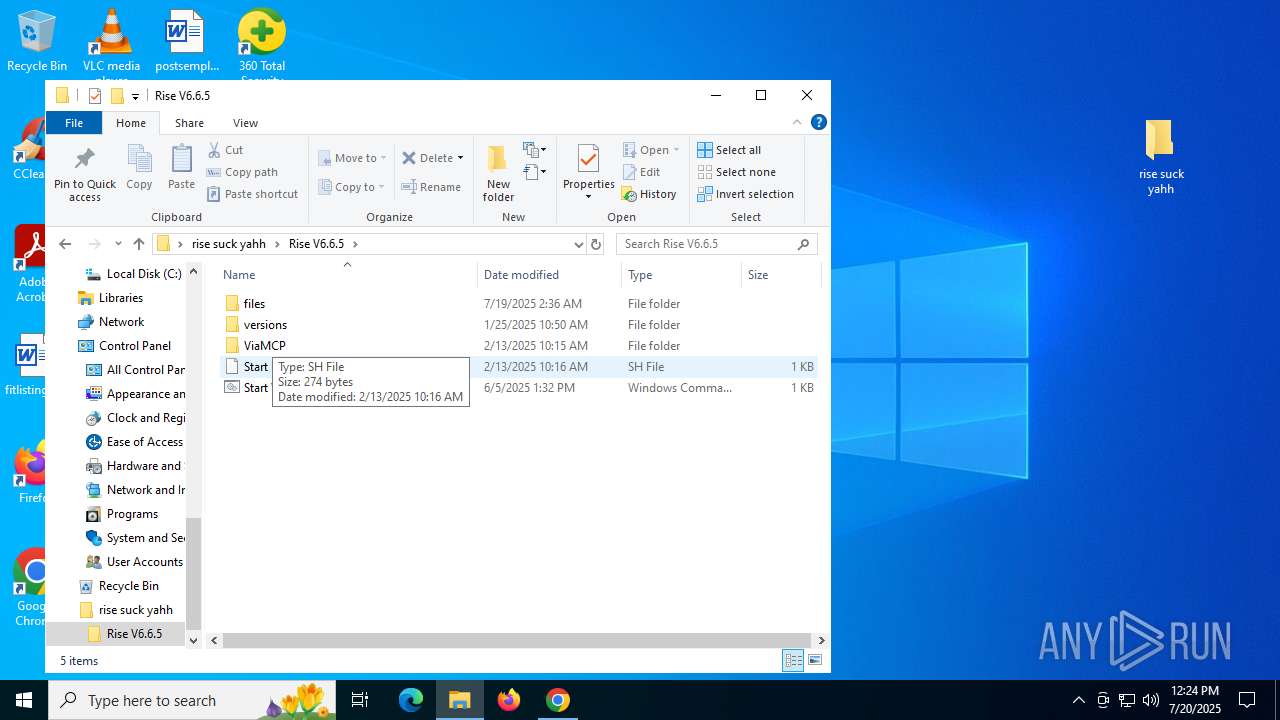Click the Back navigation arrow
Screen dimensions: 1280x720
pyautogui.click(x=65, y=244)
